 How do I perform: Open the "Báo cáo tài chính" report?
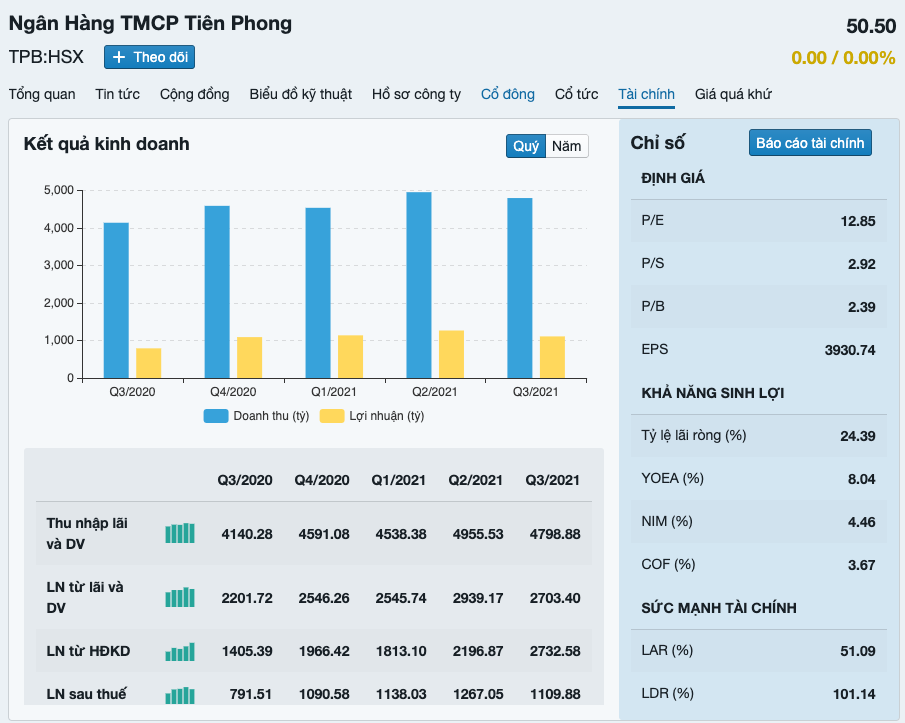[810, 142]
